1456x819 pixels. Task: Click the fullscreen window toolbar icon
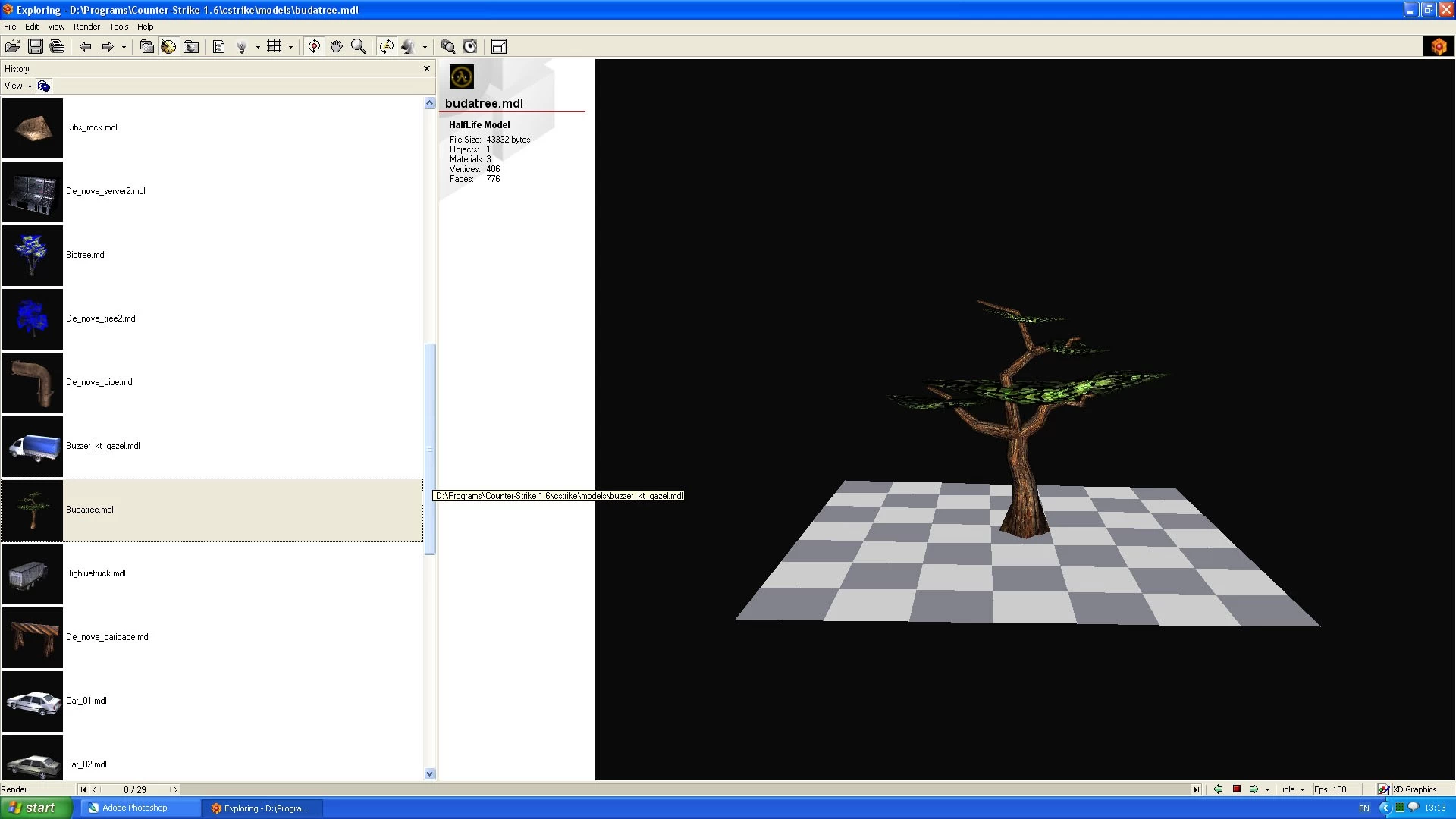click(x=499, y=47)
